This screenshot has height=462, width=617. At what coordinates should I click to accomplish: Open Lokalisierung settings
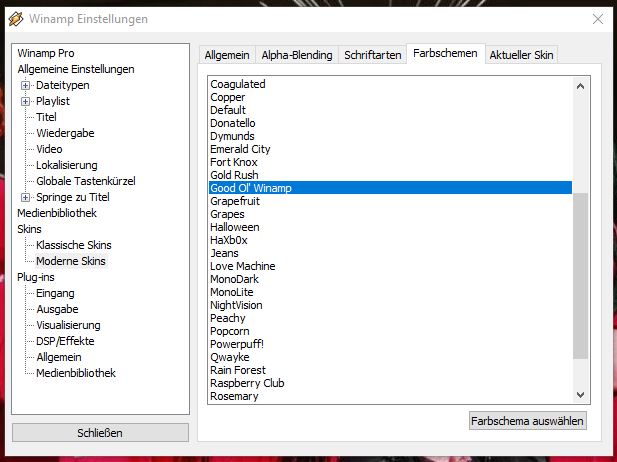tap(67, 165)
